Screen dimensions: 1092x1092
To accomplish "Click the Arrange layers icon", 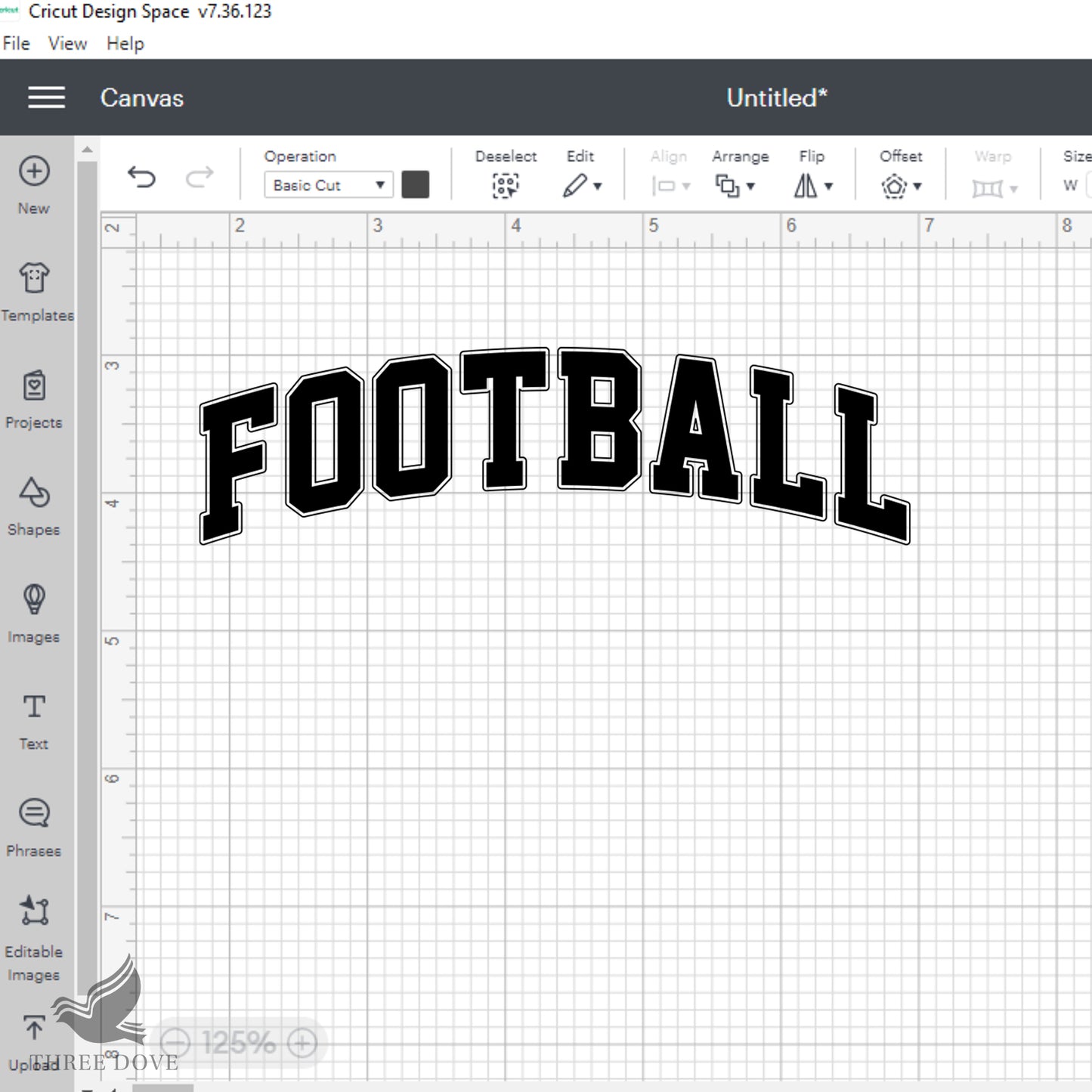I will point(727,185).
